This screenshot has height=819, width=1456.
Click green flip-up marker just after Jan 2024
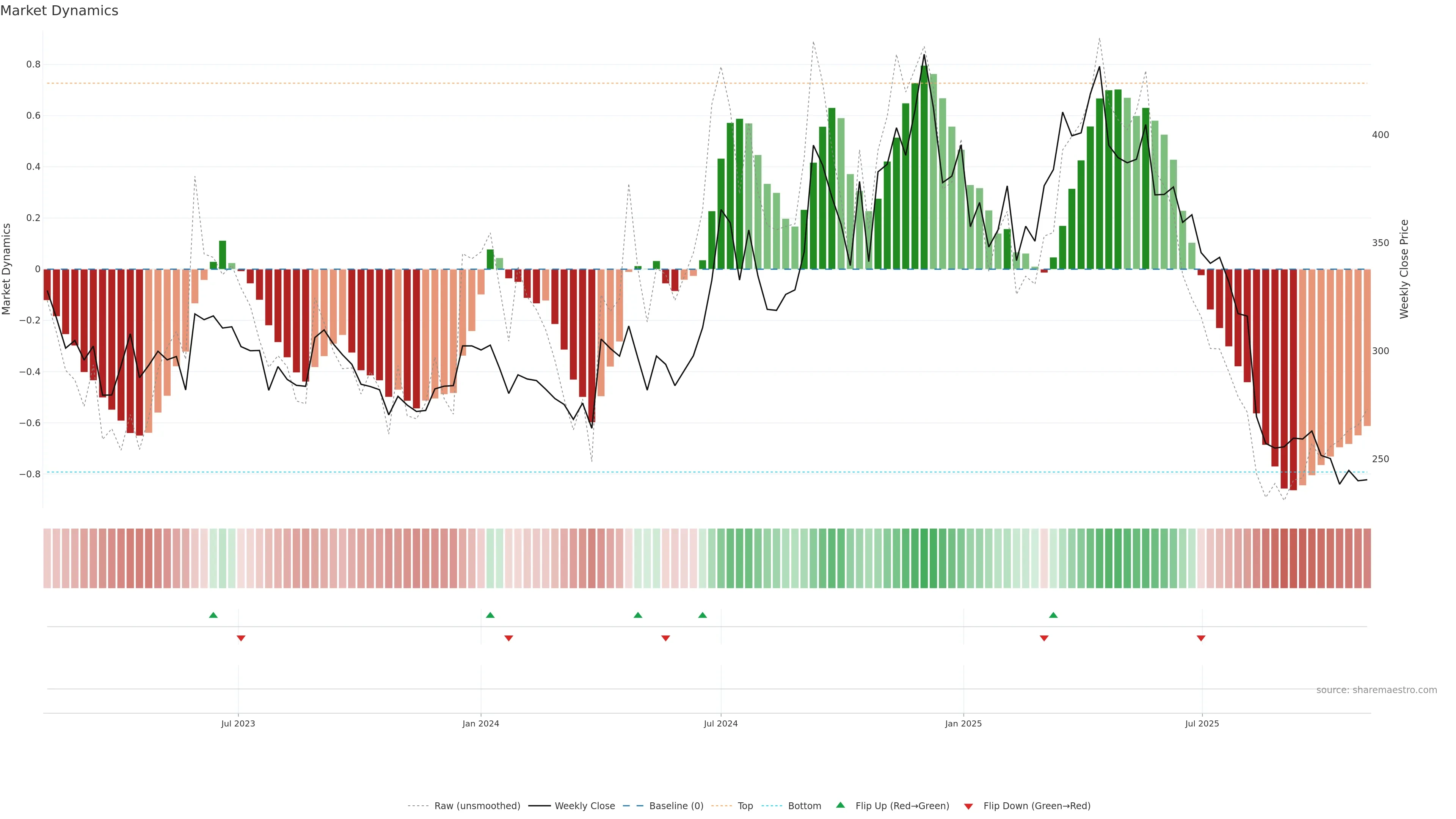[x=490, y=615]
